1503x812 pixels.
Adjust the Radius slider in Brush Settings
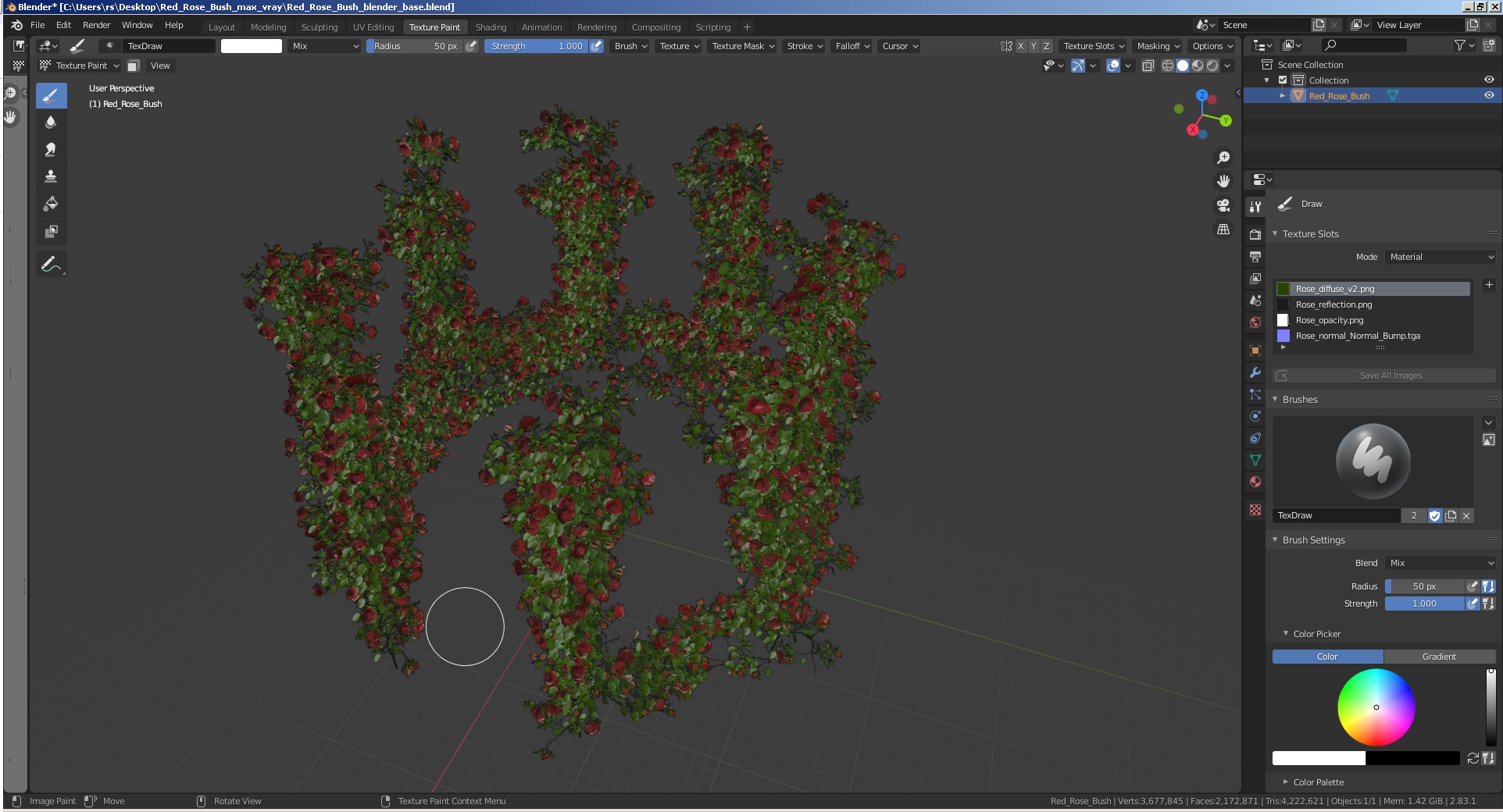(1424, 586)
